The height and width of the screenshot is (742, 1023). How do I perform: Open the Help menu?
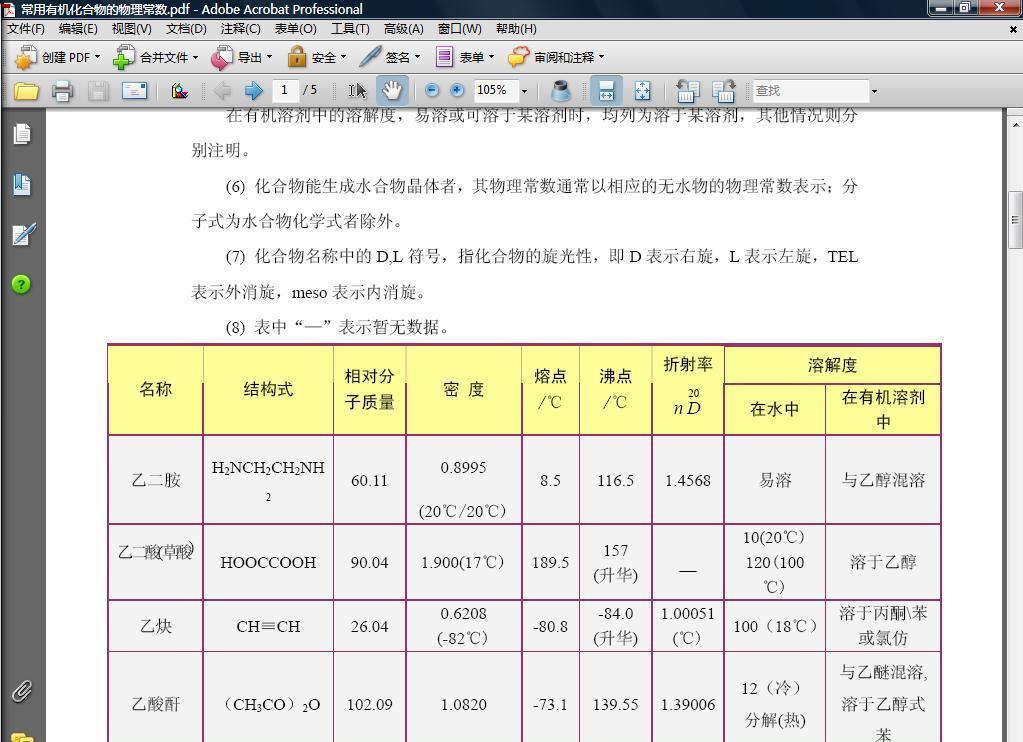516,29
